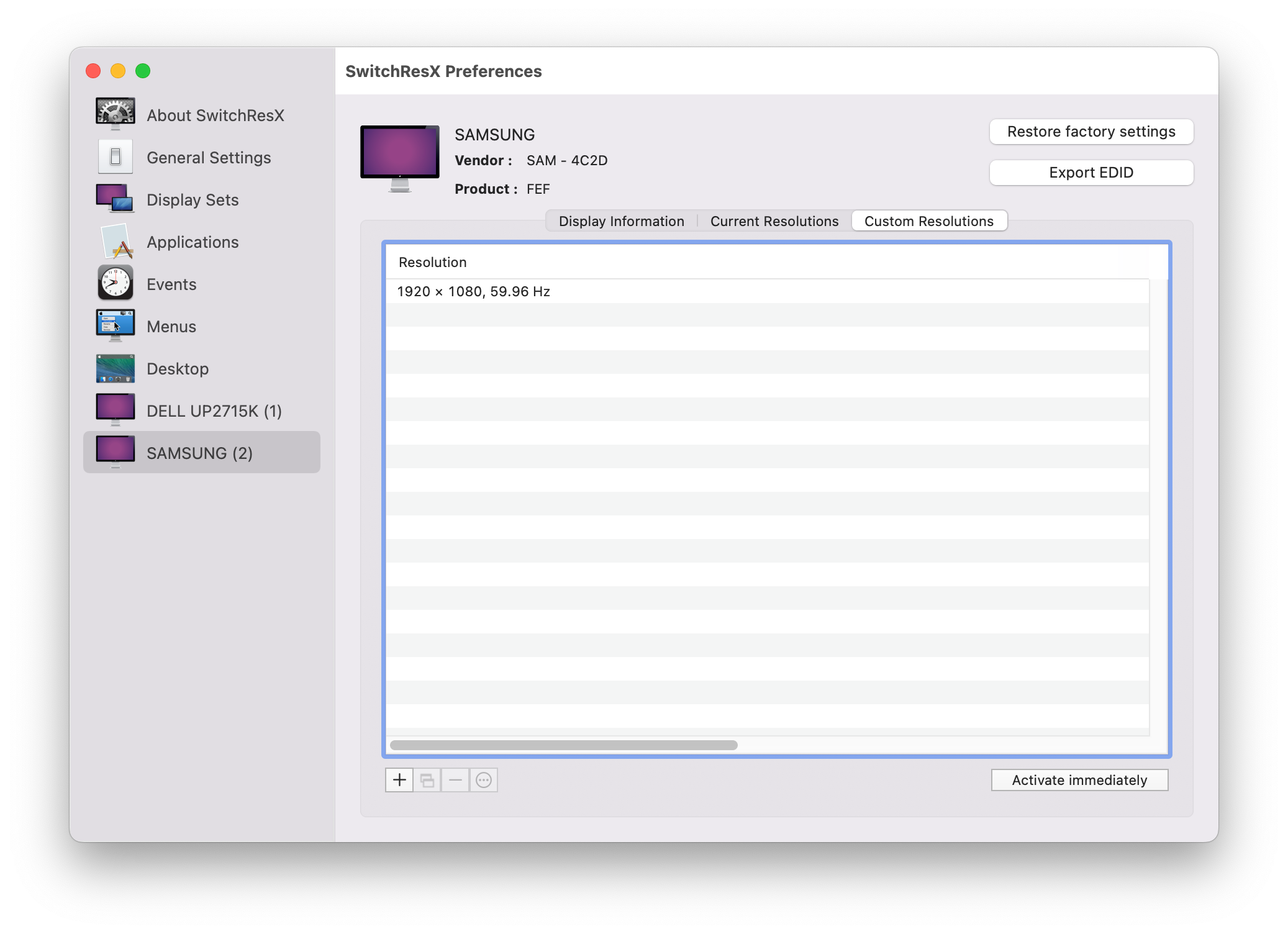Open the more options ellipsis button
The width and height of the screenshot is (1288, 934).
click(x=484, y=780)
